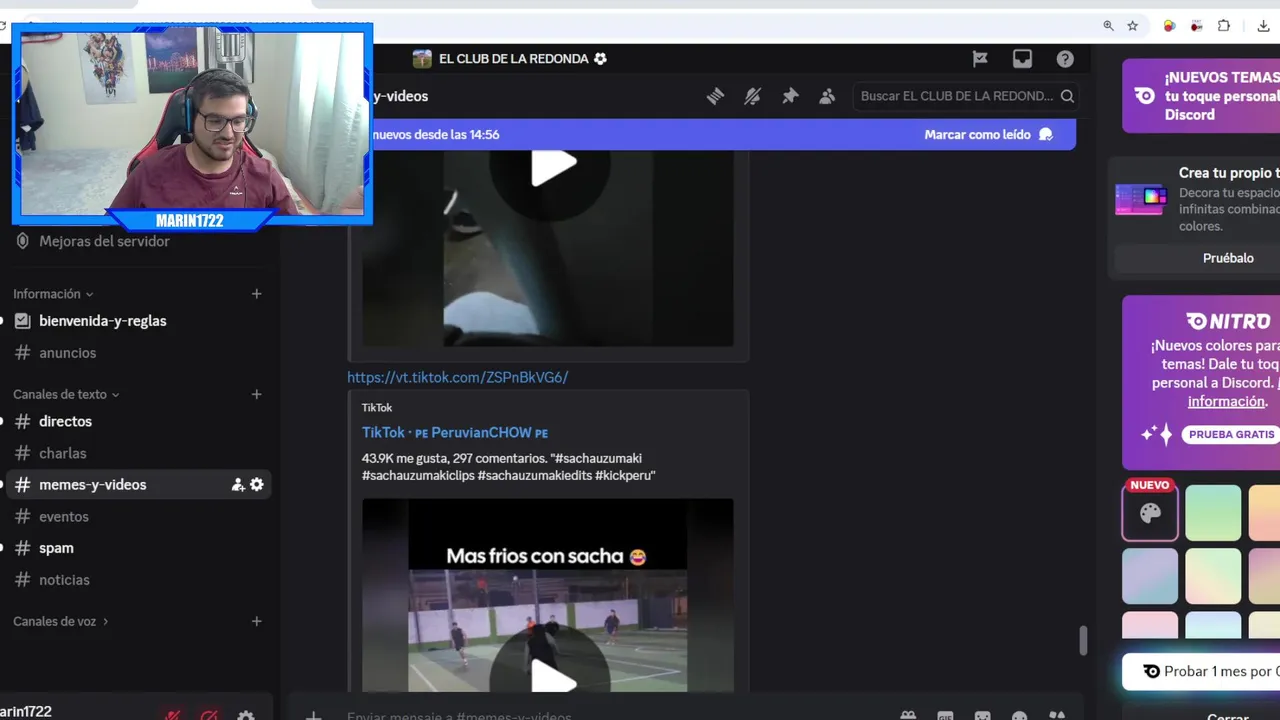The image size is (1280, 720).
Task: Add channel in Información category
Action: coord(256,294)
